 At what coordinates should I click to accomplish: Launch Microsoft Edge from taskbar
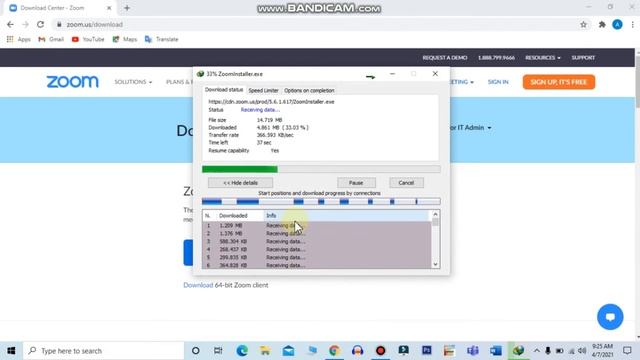point(242,351)
